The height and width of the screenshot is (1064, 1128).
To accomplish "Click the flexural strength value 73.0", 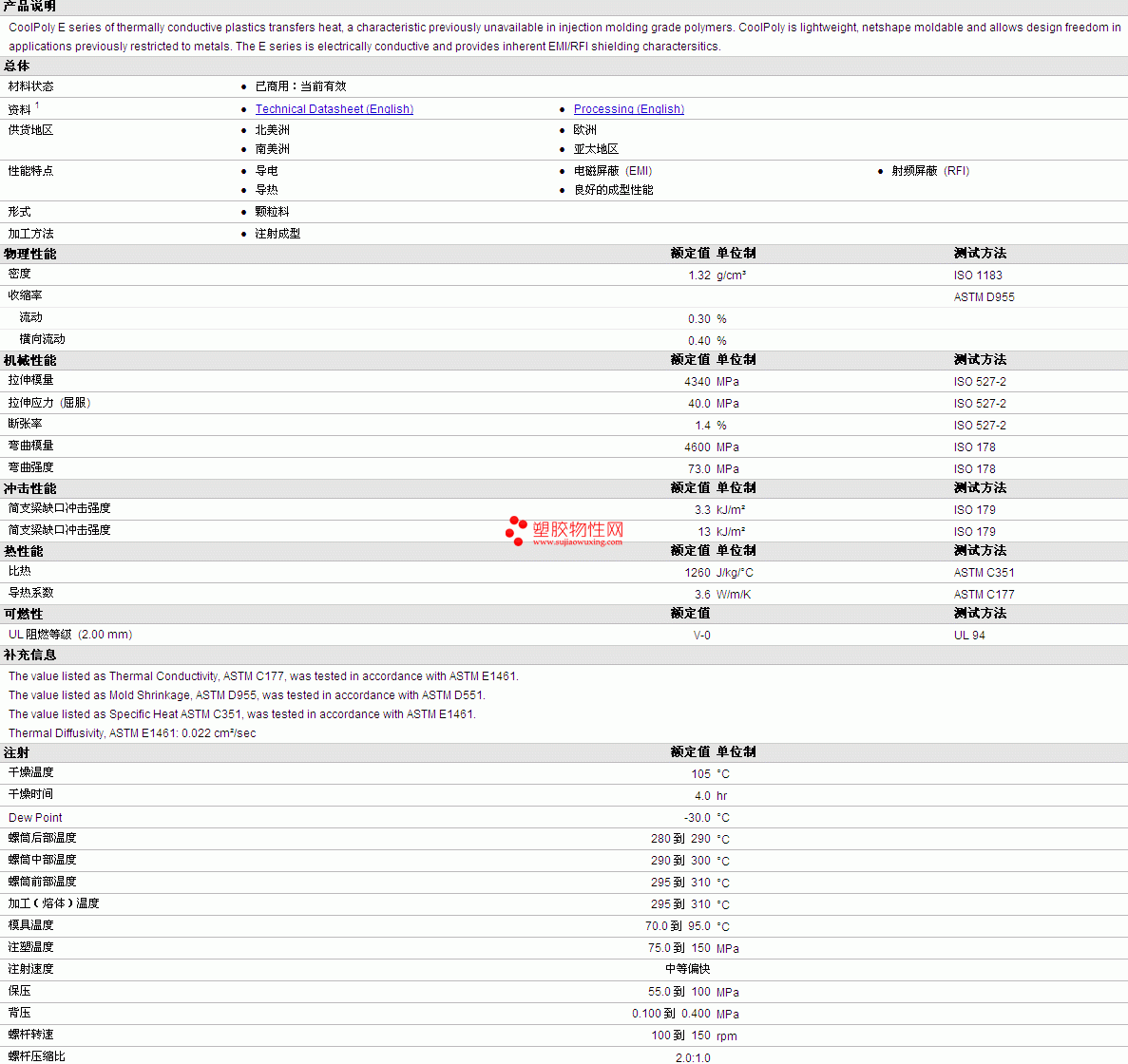I will click(698, 469).
